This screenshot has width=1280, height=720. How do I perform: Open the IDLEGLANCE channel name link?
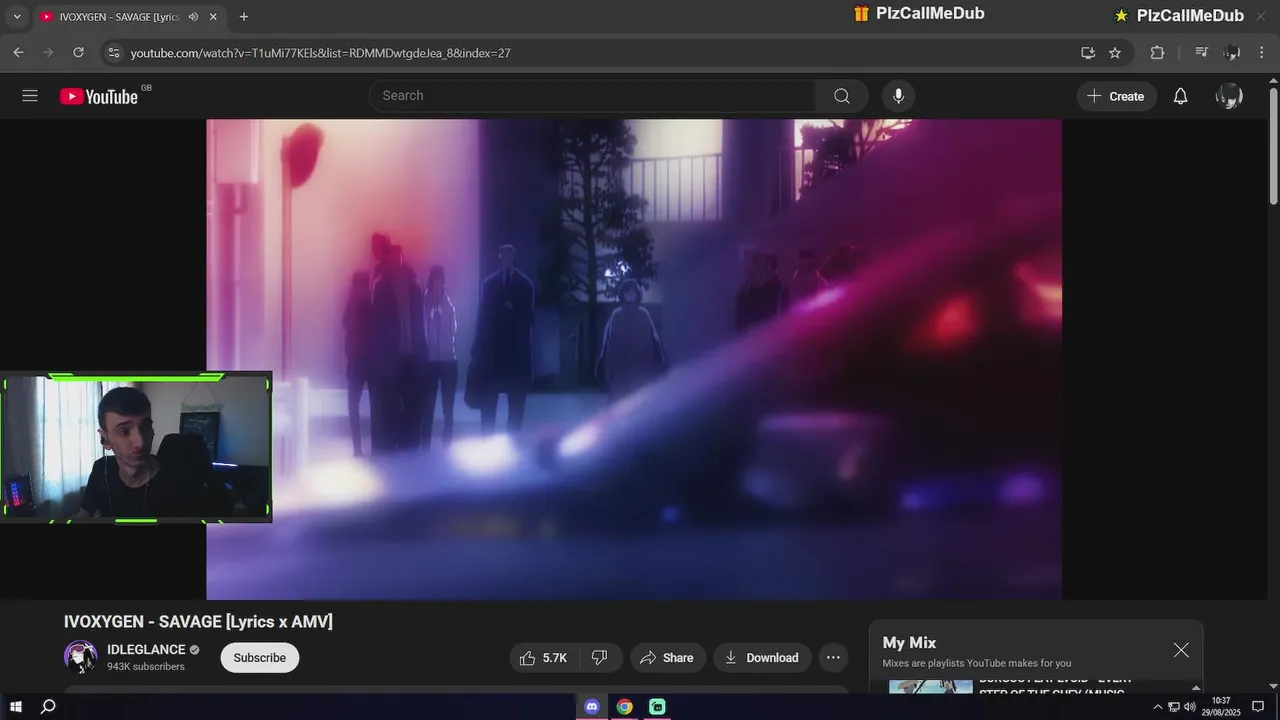tap(146, 650)
